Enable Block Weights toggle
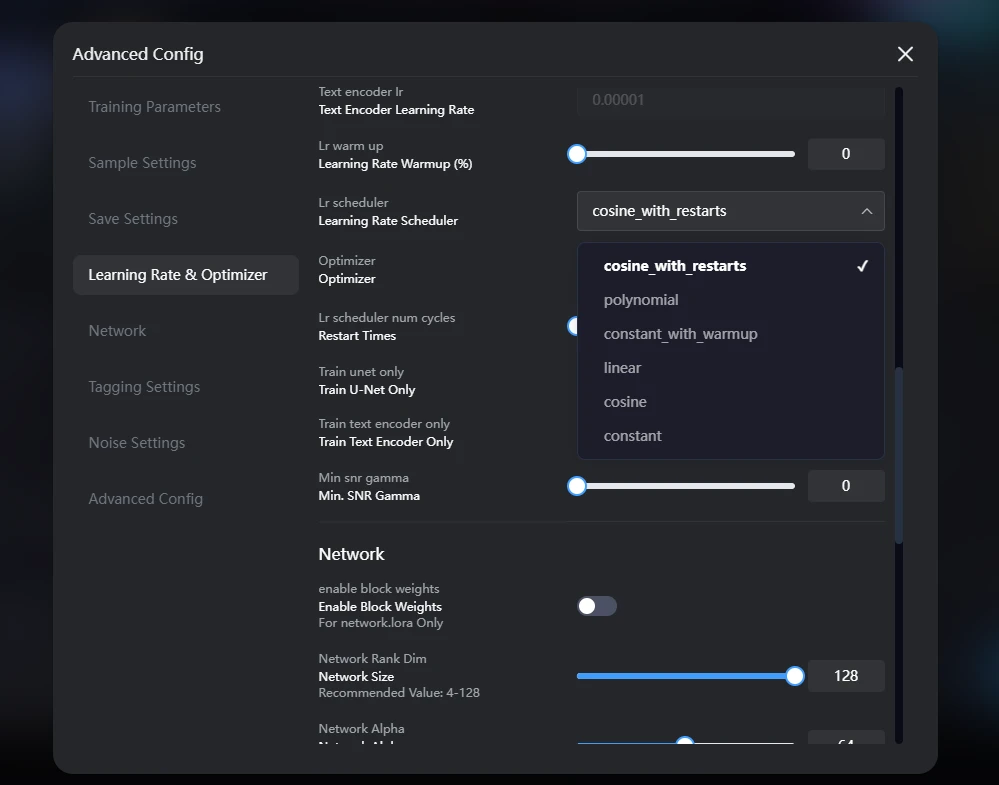Viewport: 999px width, 785px height. (x=597, y=606)
